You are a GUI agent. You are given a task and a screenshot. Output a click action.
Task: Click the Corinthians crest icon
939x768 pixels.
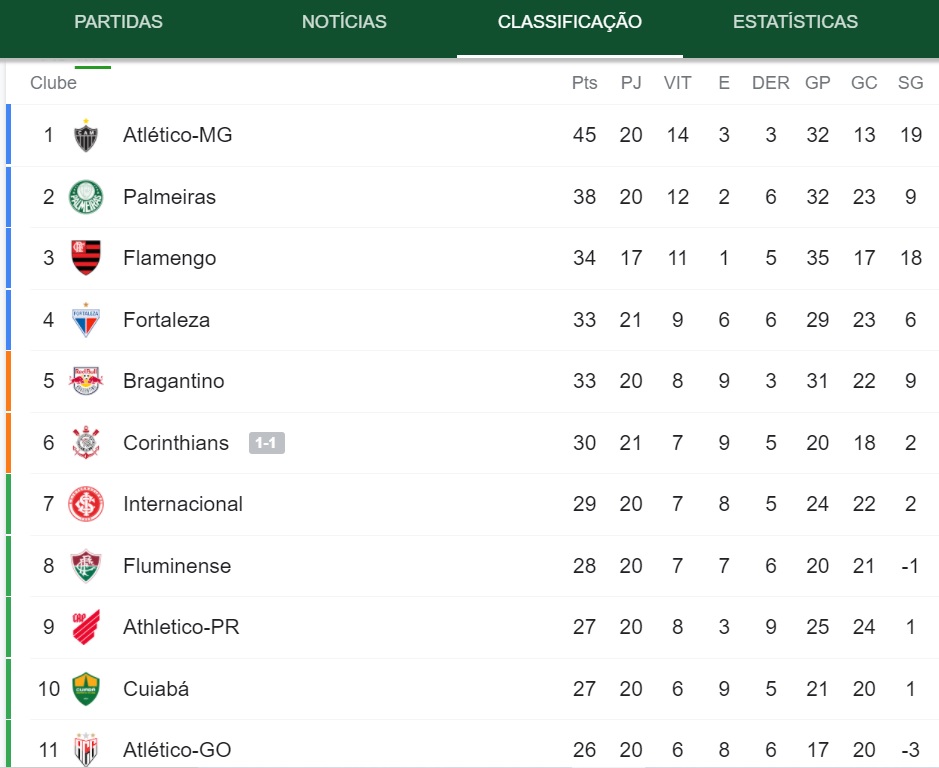[86, 443]
